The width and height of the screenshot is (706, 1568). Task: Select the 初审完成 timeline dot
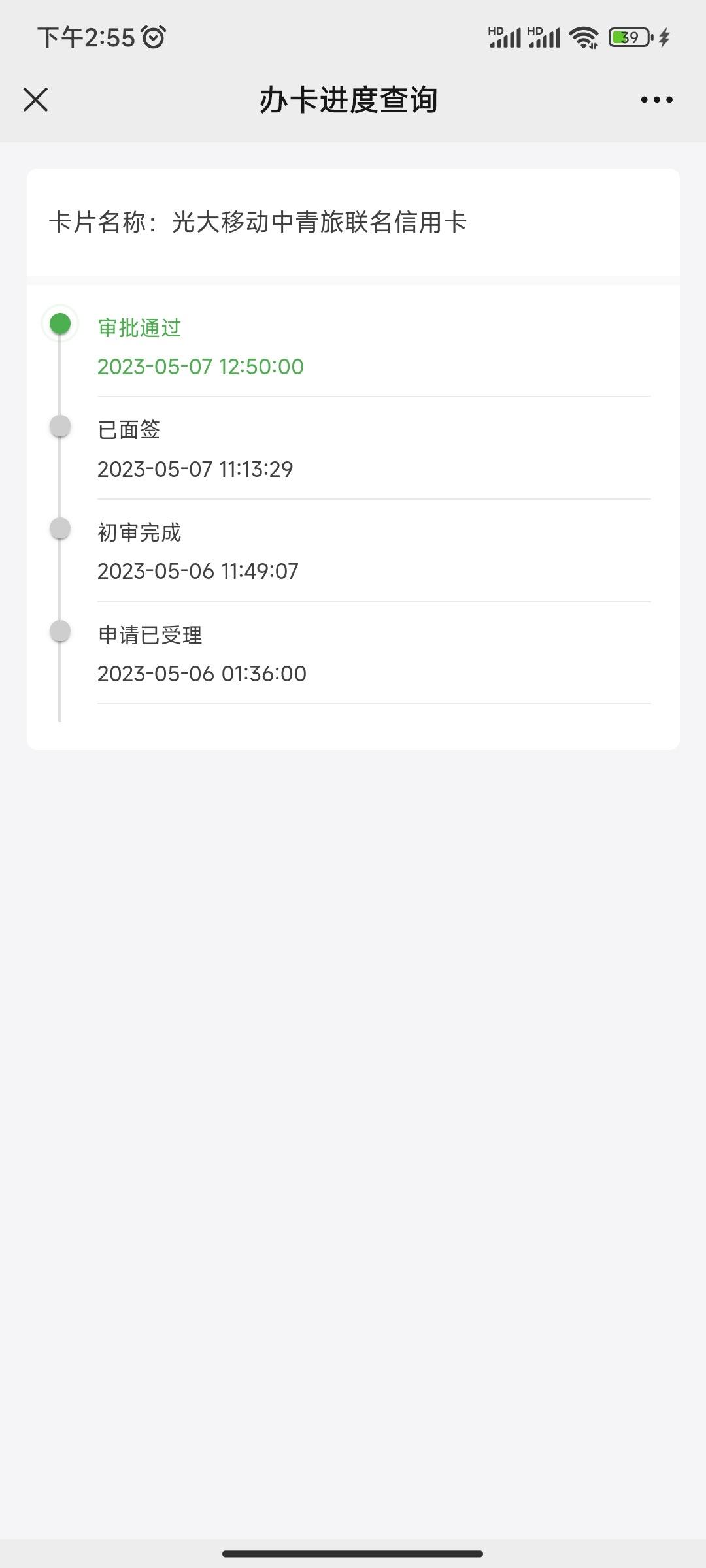point(60,529)
